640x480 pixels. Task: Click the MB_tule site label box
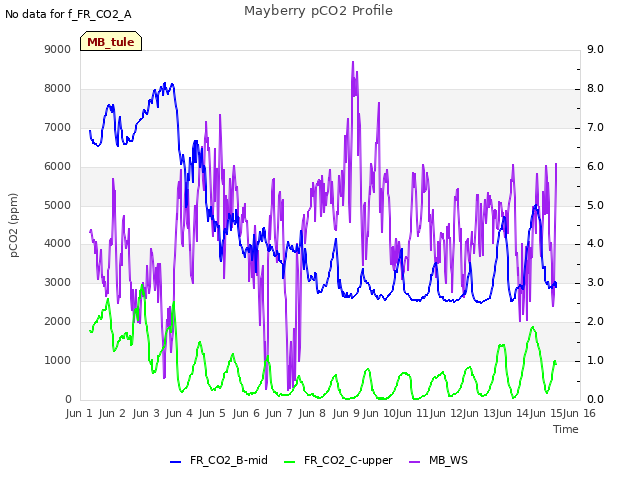coord(111,41)
